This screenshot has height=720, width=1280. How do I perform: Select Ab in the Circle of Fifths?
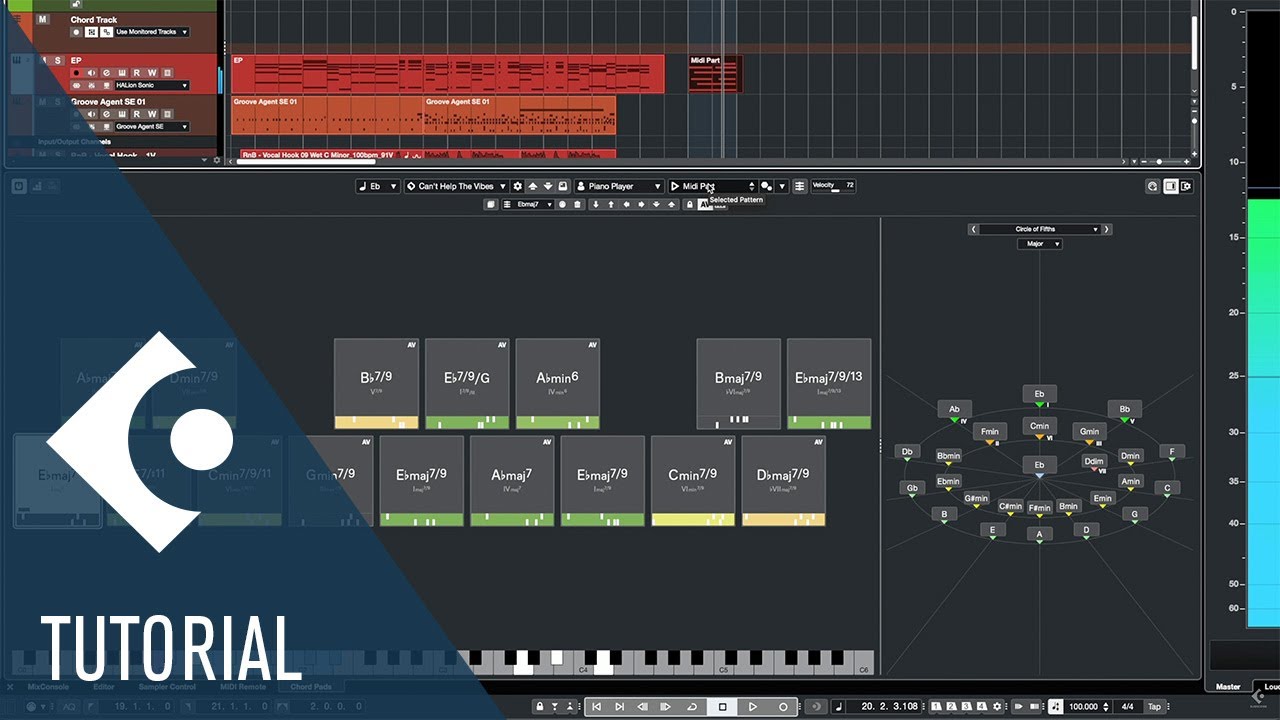(x=954, y=409)
